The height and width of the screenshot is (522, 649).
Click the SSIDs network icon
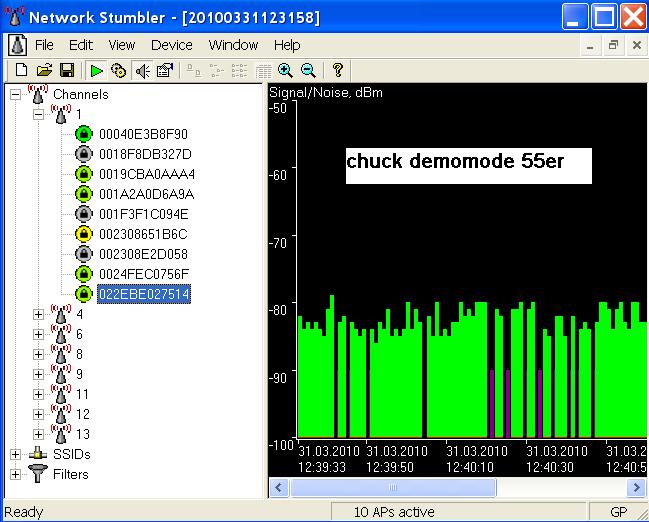(x=38, y=454)
